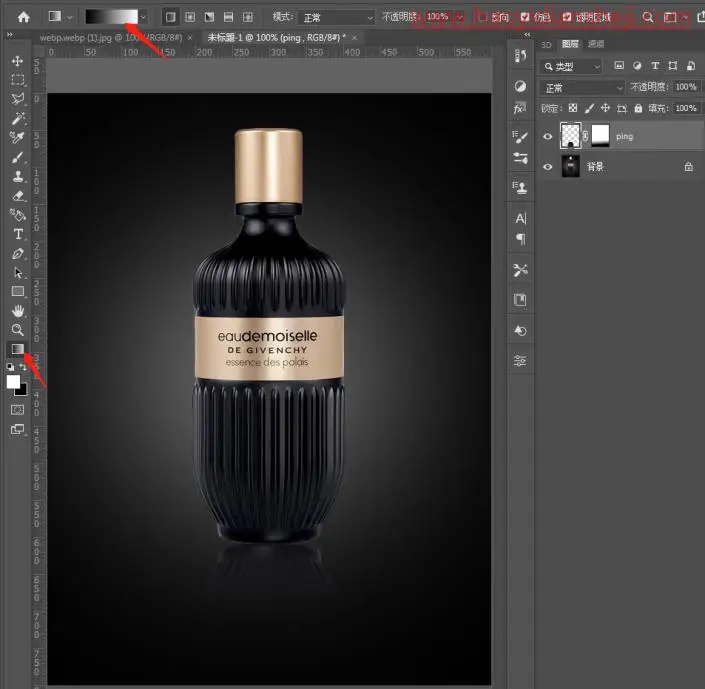Choose the radial gradient style
The width and height of the screenshot is (705, 689).
tap(190, 17)
